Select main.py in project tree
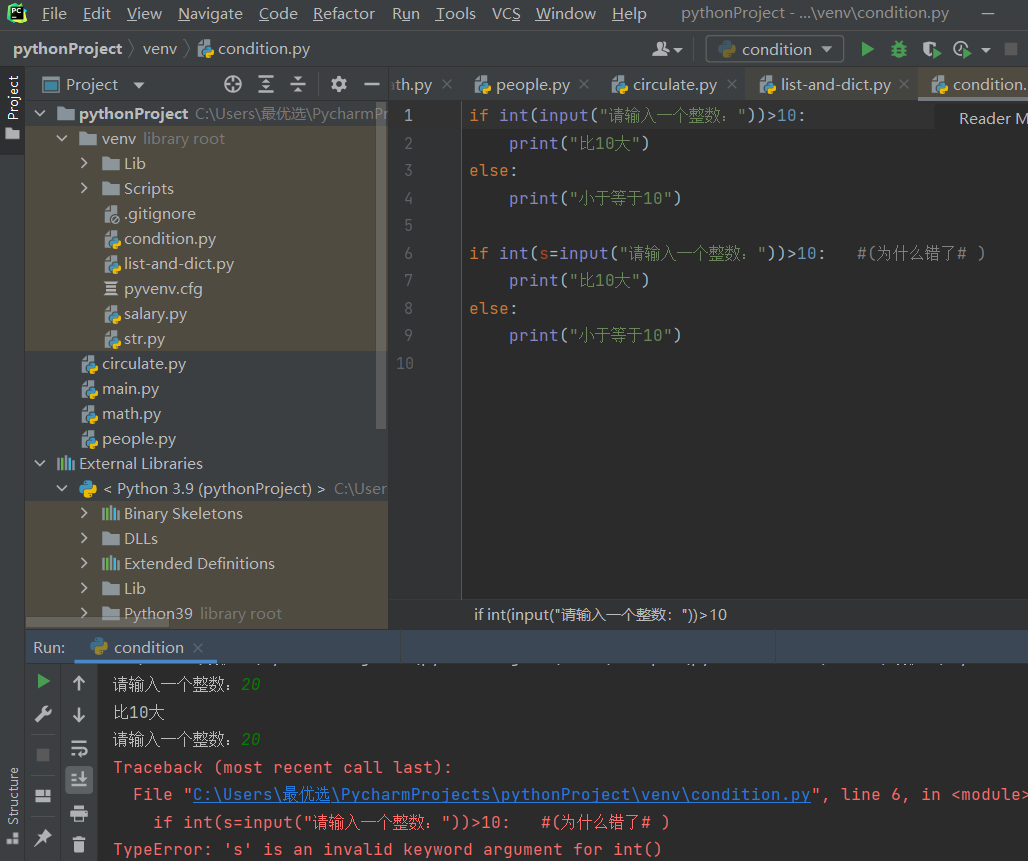The width and height of the screenshot is (1028, 861). pyautogui.click(x=130, y=389)
